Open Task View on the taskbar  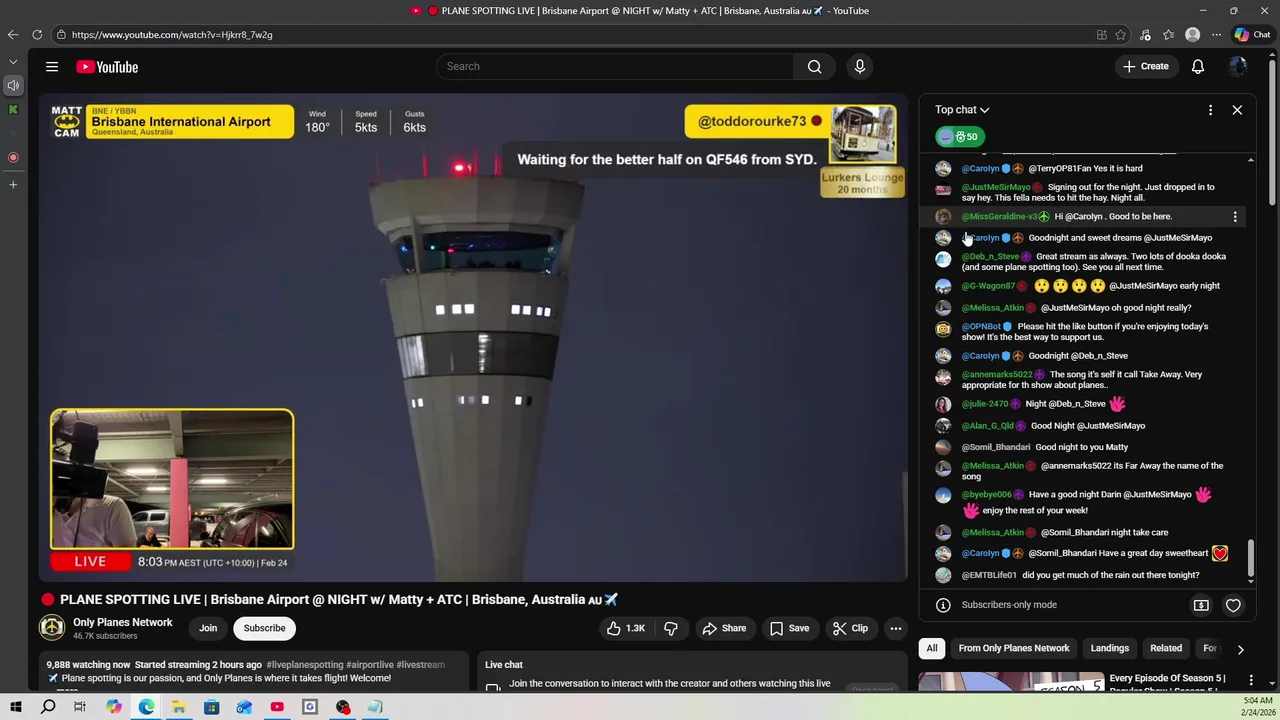coord(80,707)
